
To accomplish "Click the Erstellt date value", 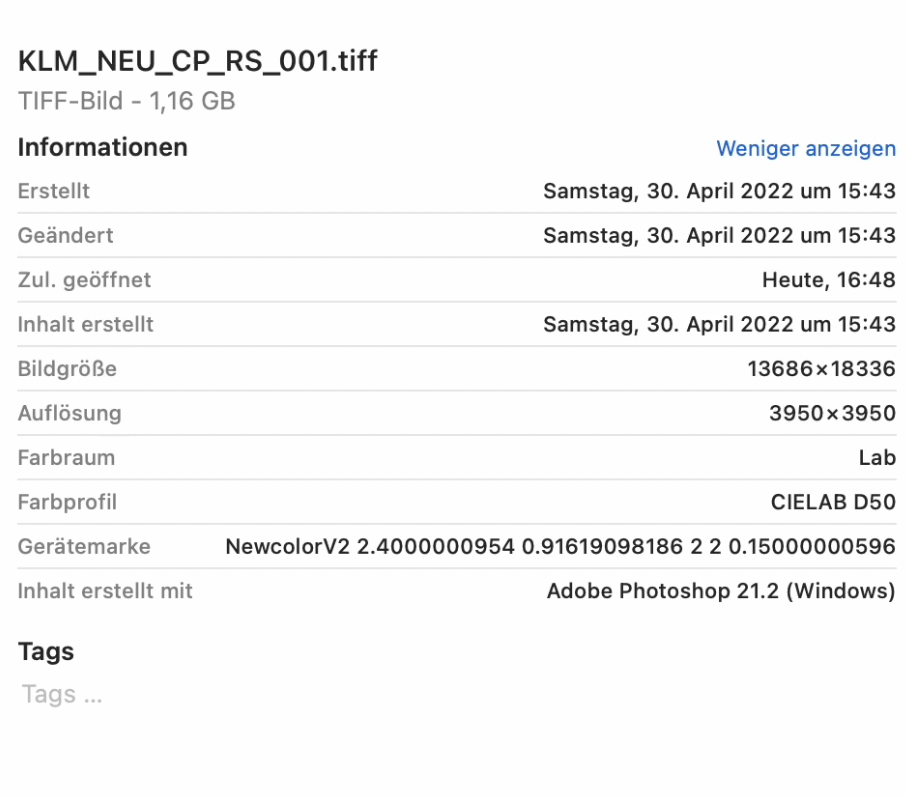I will [719, 191].
